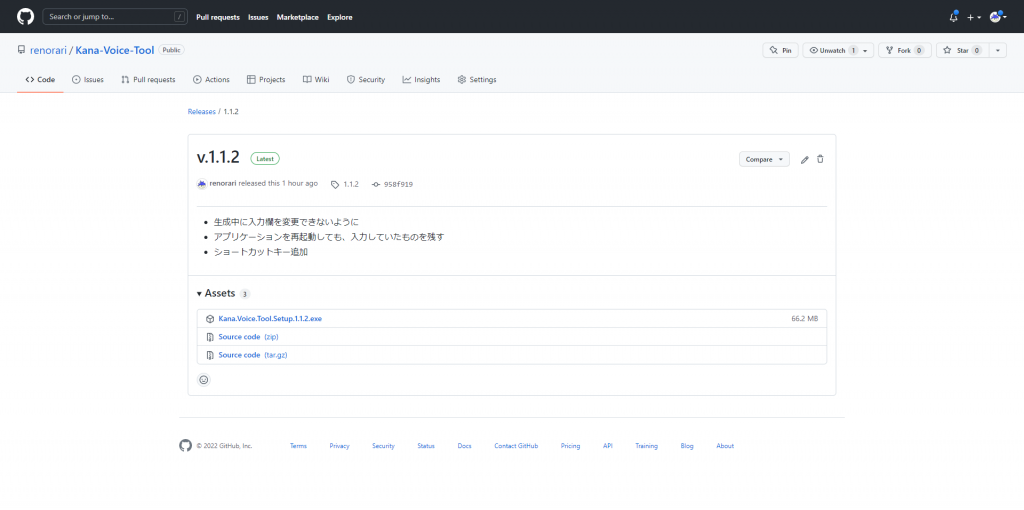The width and height of the screenshot is (1024, 510).
Task: Switch to the Actions tab
Action: point(211,80)
